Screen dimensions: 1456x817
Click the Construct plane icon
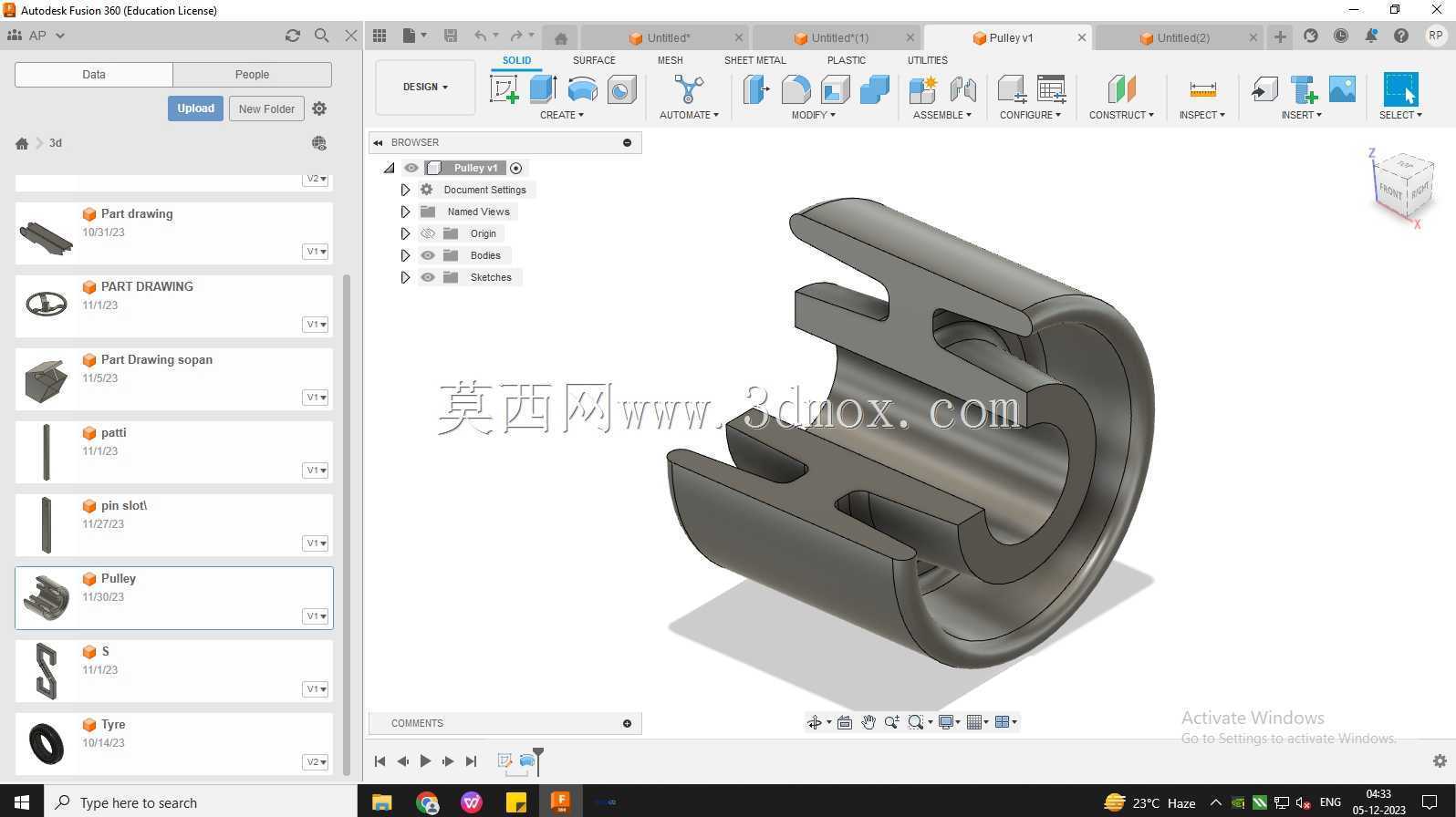click(1121, 89)
